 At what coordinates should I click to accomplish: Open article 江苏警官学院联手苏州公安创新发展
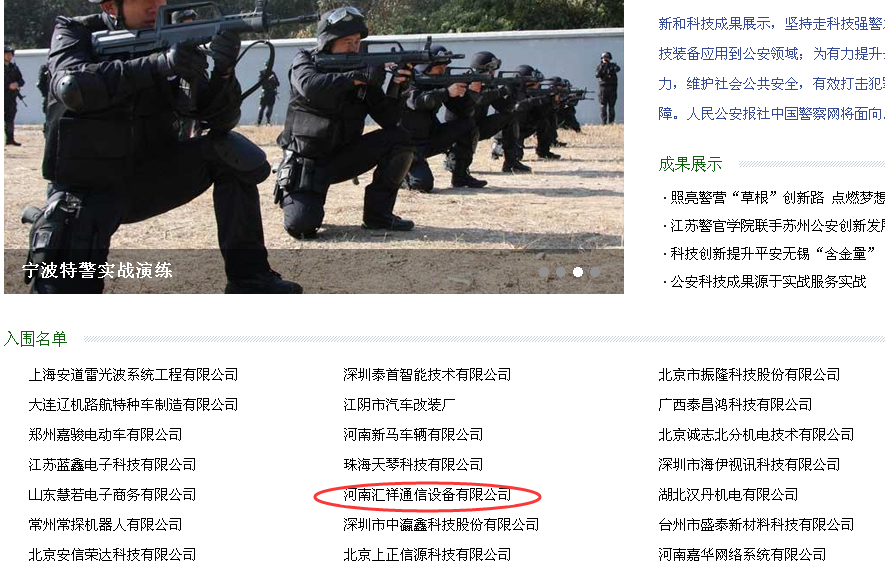click(774, 226)
